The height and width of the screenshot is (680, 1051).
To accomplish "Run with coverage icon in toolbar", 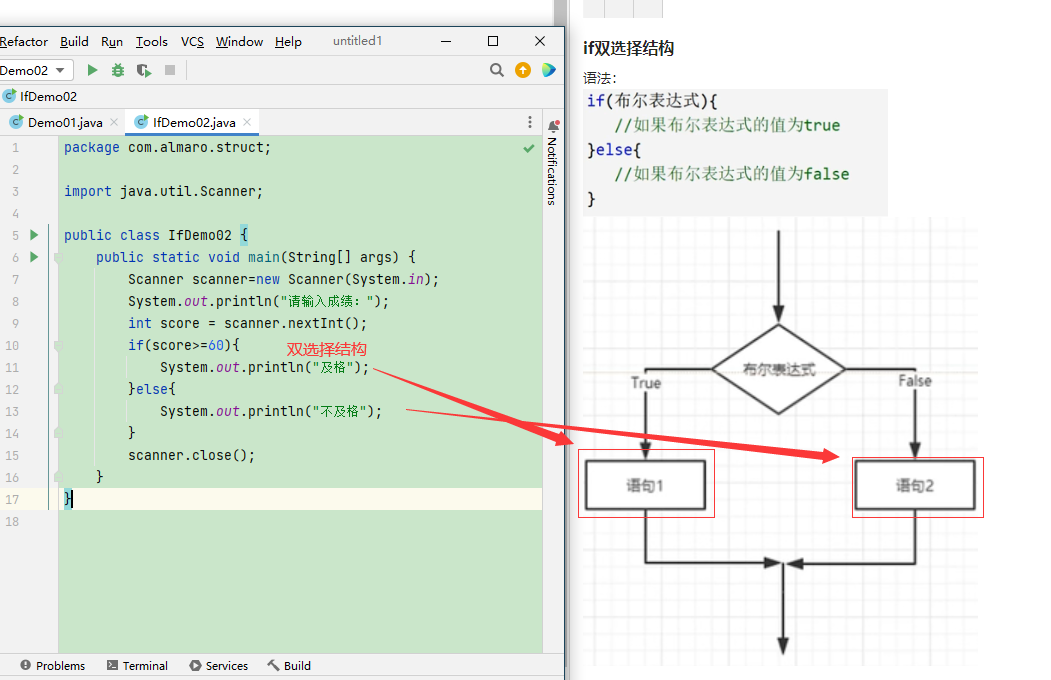I will (143, 70).
